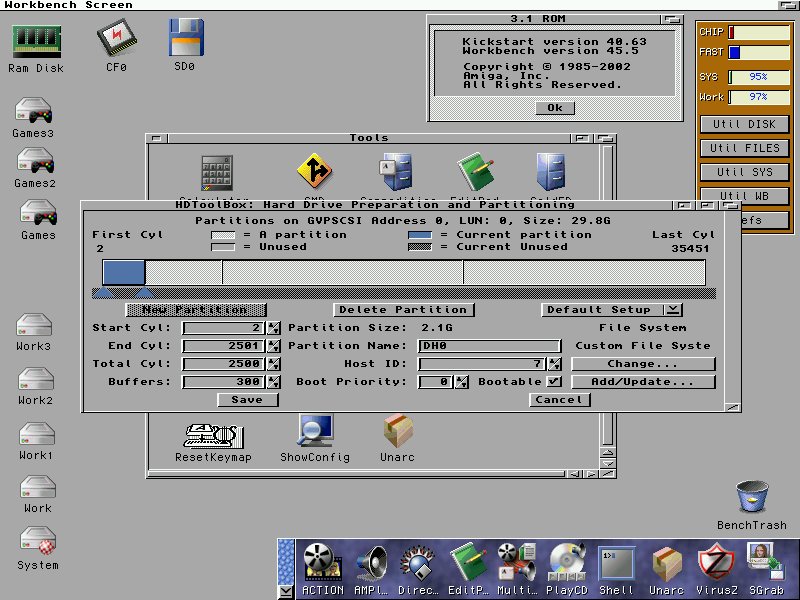Click the left blue partition-start triangle marker
Viewport: 800px width, 600px height.
[104, 293]
